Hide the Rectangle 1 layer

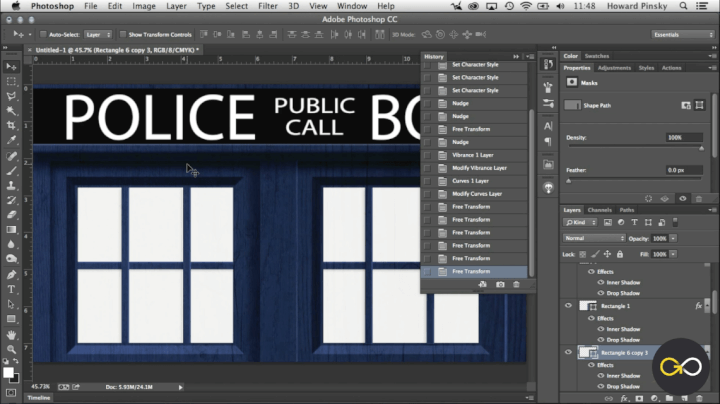[x=568, y=306]
